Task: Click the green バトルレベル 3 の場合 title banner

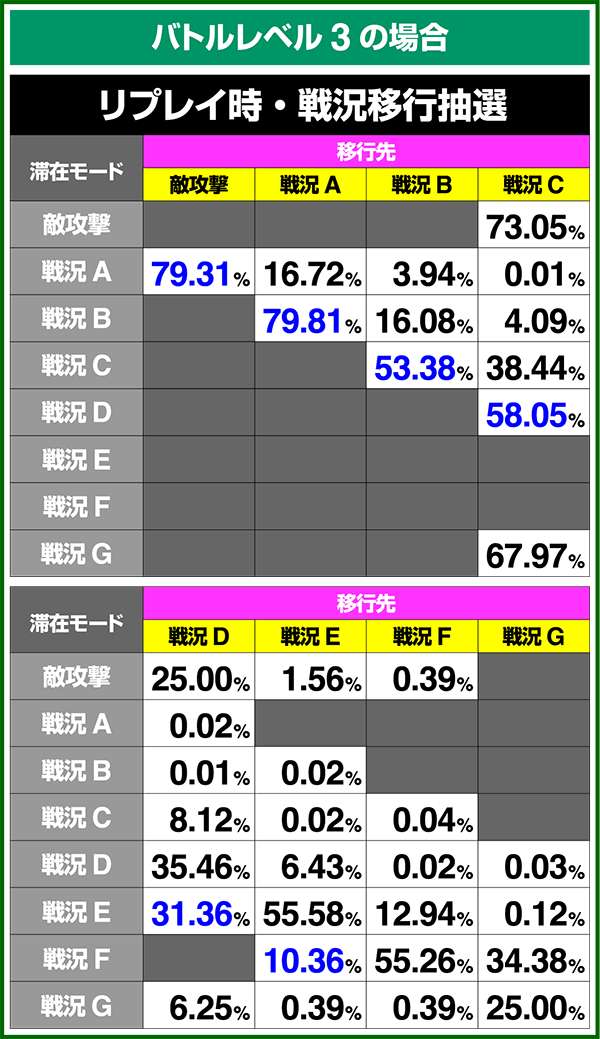Action: [299, 37]
